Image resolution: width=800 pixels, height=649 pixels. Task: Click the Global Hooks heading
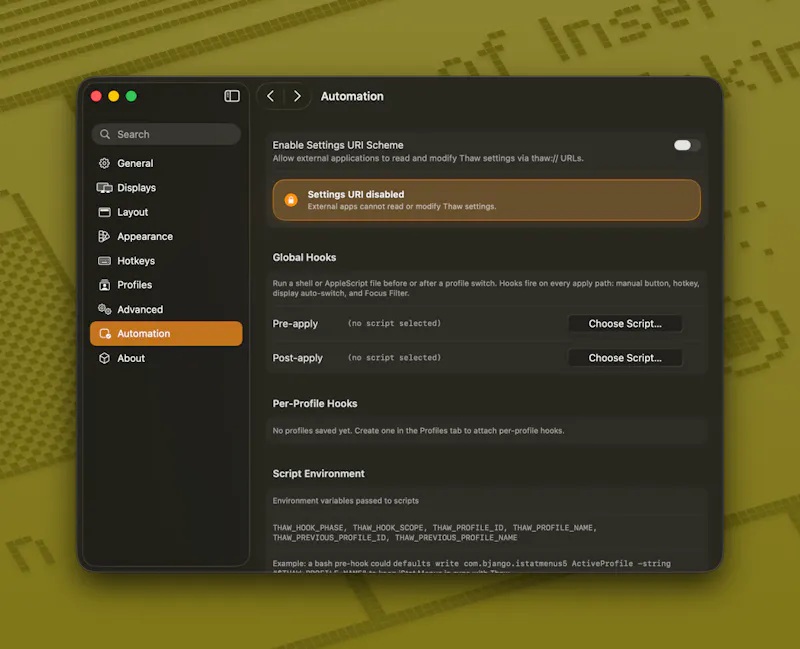click(304, 258)
